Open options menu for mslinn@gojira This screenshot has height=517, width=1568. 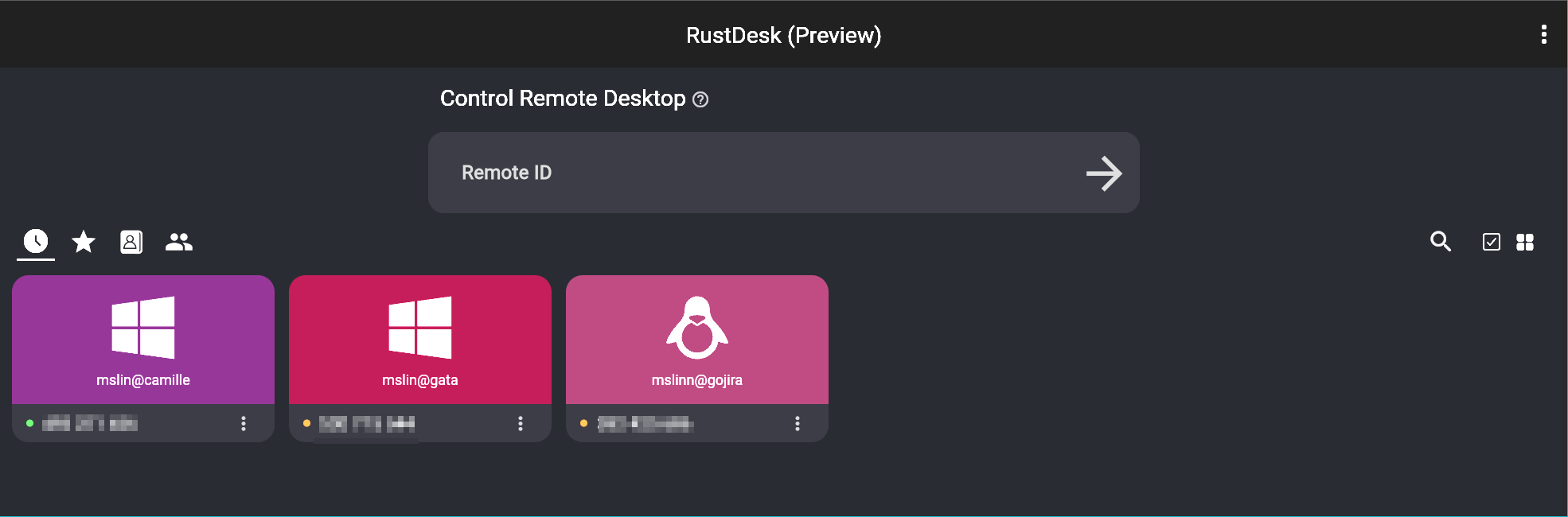(x=798, y=423)
